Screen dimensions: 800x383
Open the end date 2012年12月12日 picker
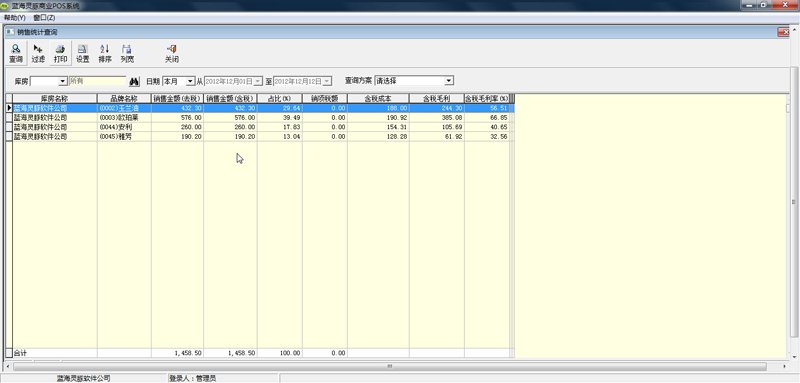pos(327,81)
